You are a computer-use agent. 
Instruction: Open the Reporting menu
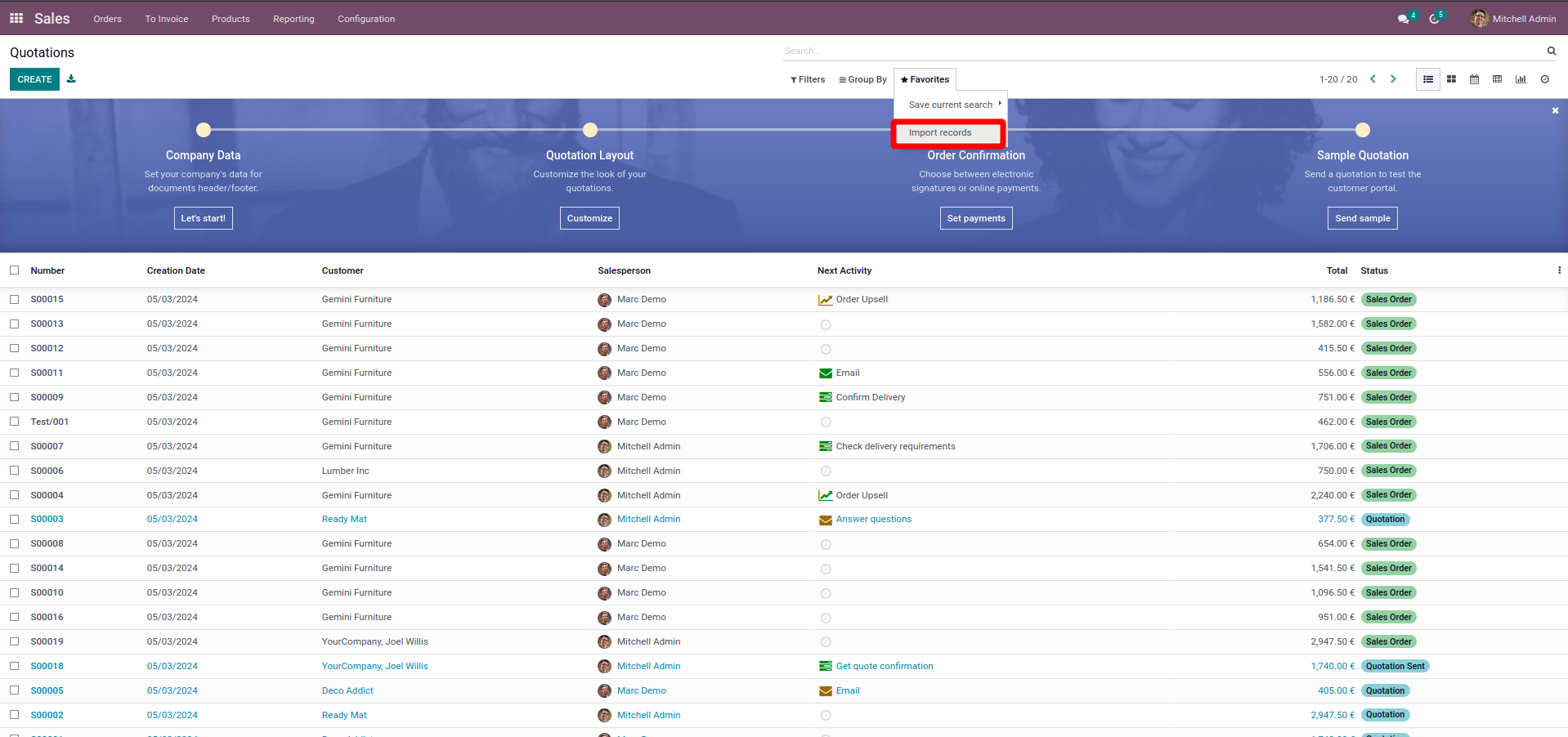point(293,19)
